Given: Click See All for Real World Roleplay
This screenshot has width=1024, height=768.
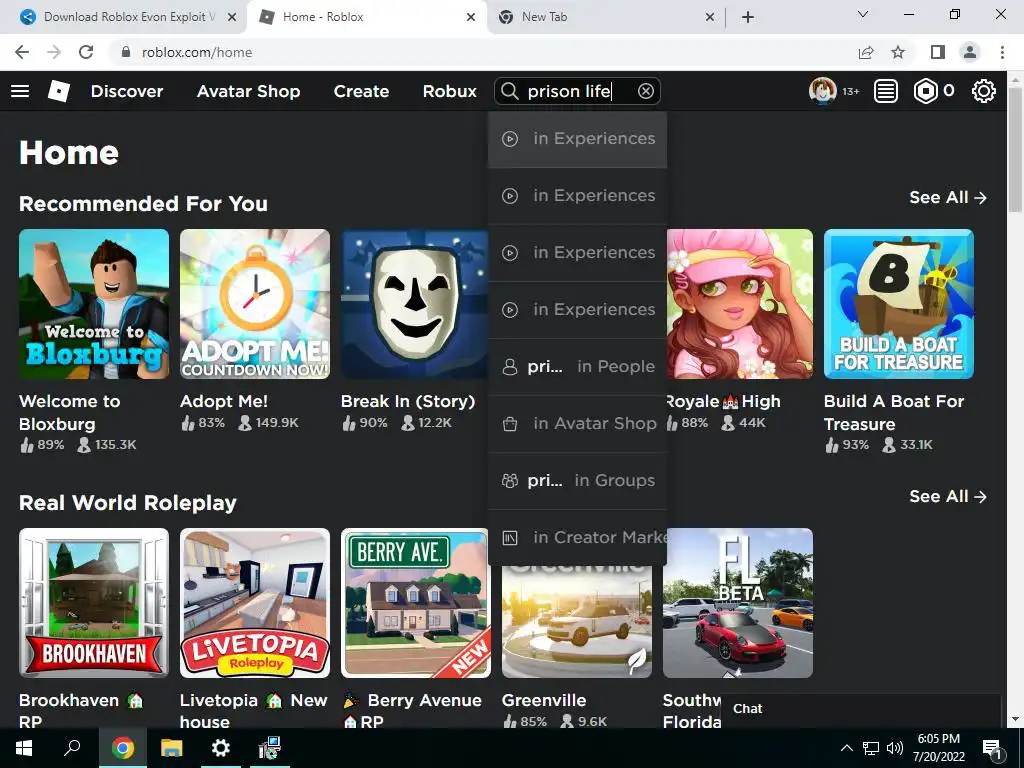Looking at the screenshot, I should click(x=948, y=496).
